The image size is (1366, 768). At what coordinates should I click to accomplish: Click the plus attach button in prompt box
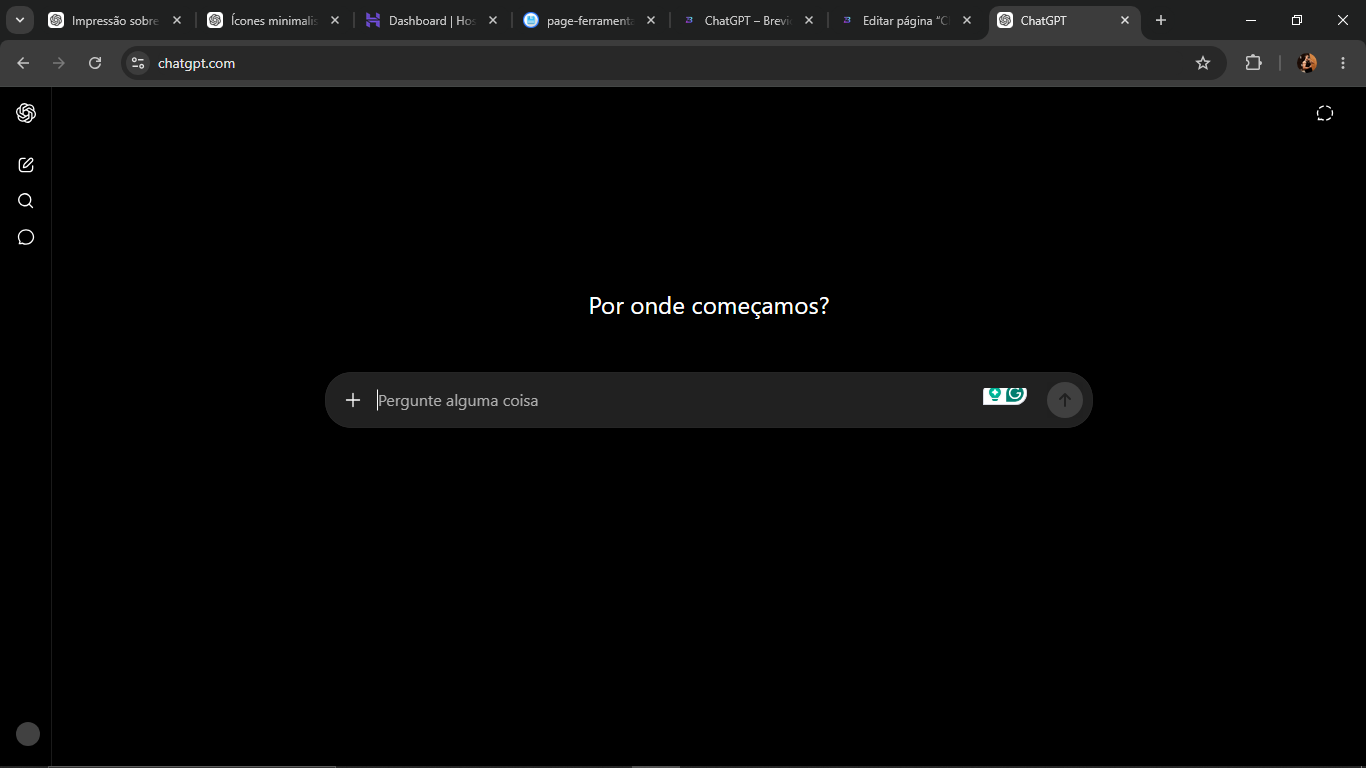click(352, 400)
